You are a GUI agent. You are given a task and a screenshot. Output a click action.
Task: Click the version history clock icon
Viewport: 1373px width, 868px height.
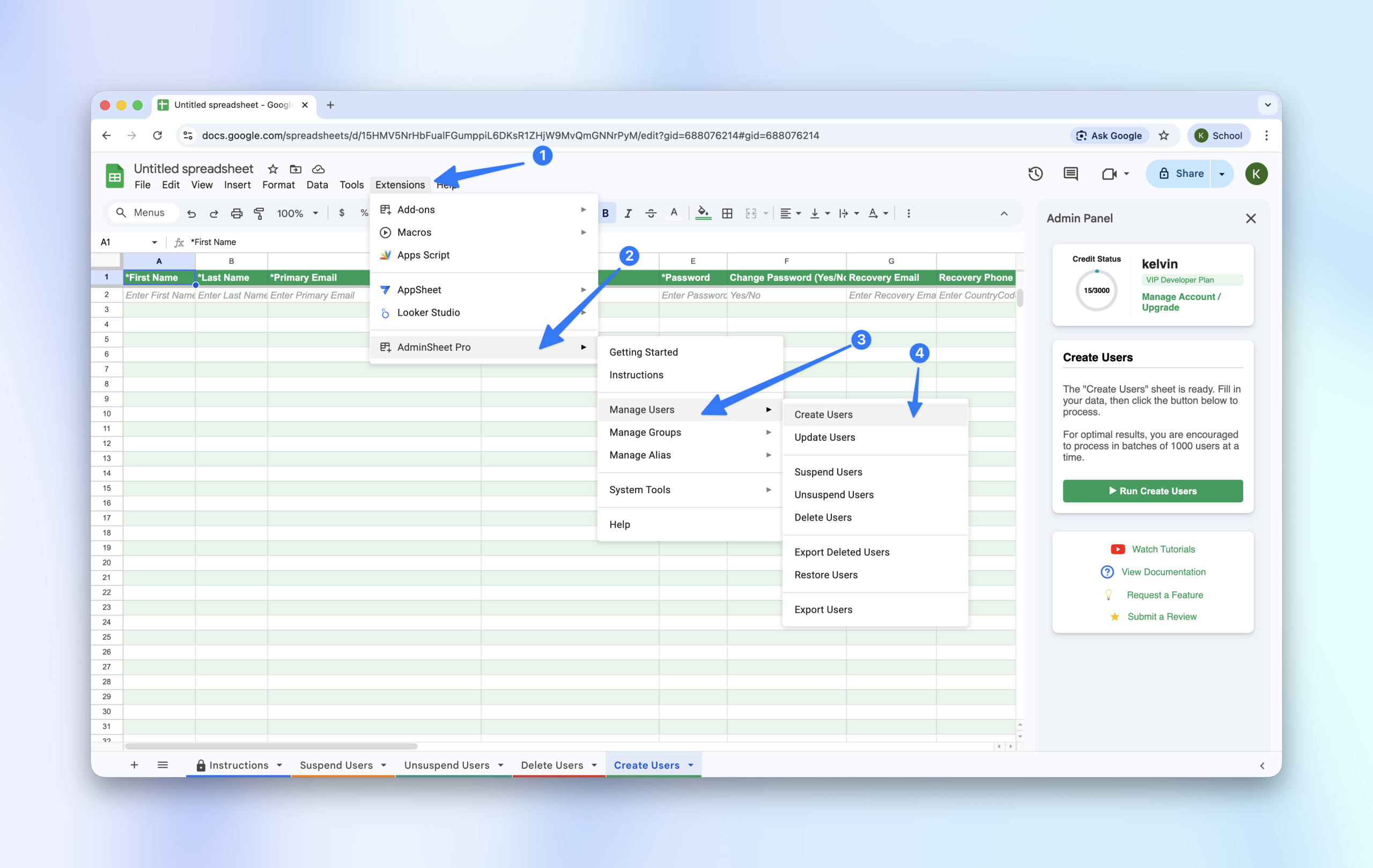[x=1036, y=174]
